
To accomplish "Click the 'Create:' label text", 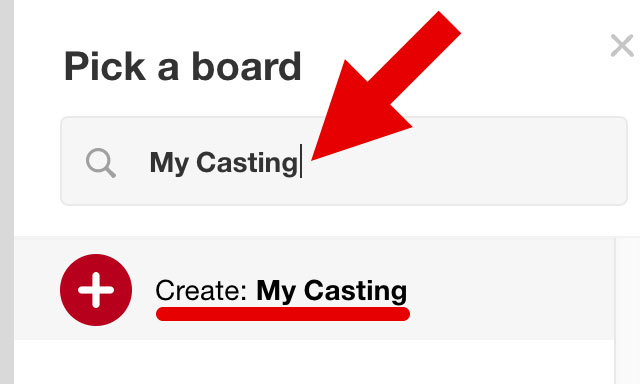I will coord(201,291).
